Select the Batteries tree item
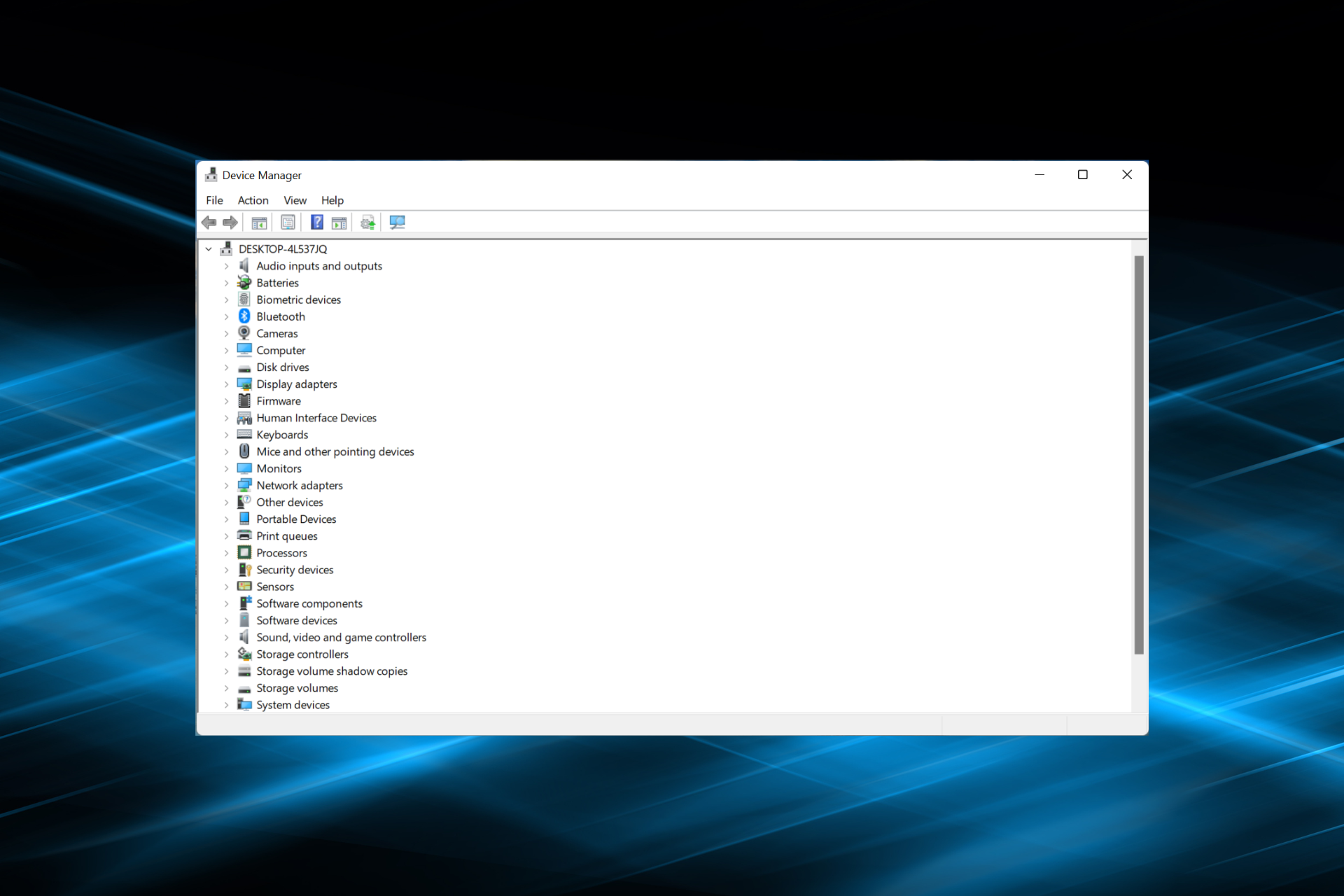 (277, 282)
